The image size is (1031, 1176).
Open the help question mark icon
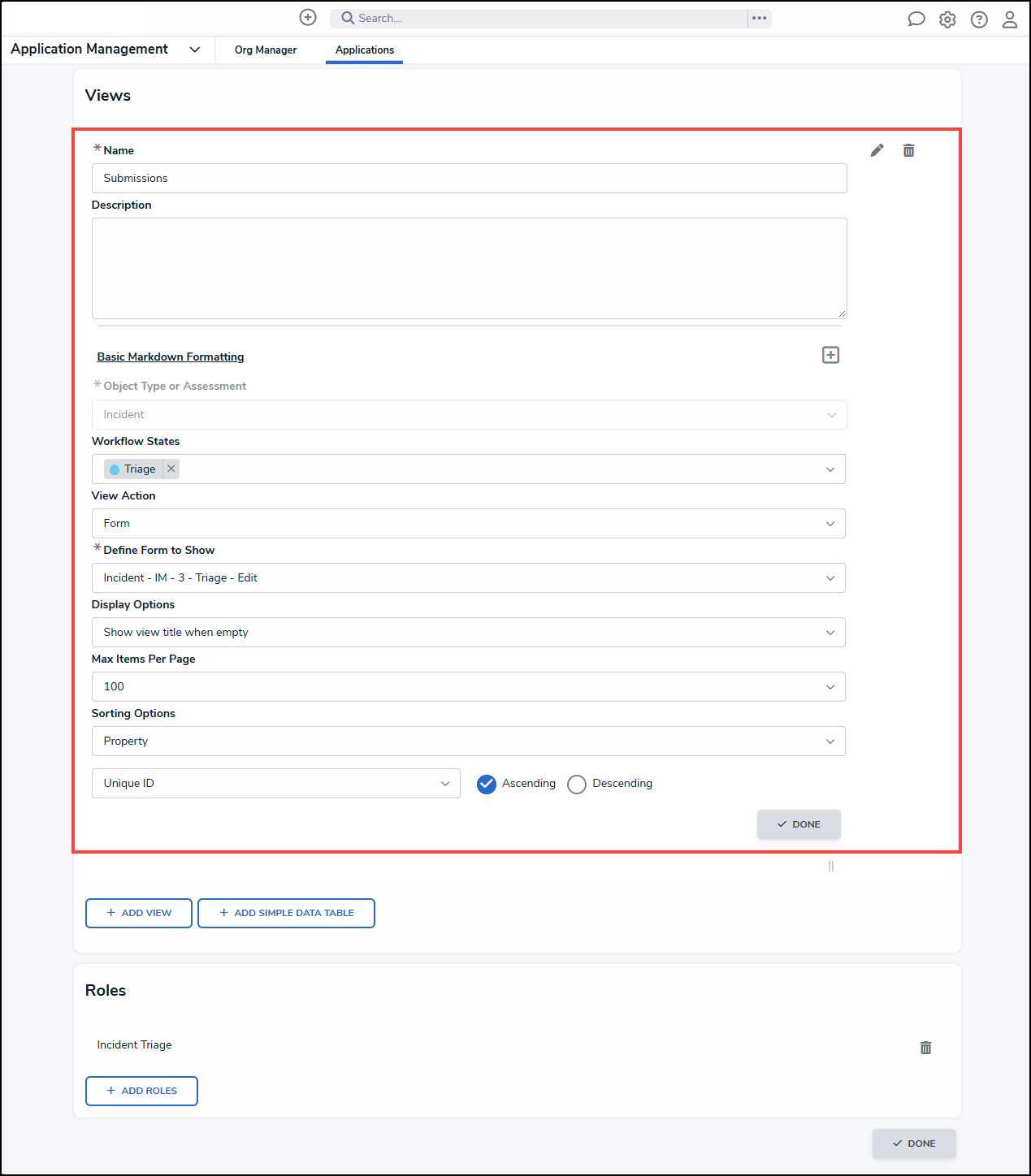click(x=979, y=19)
